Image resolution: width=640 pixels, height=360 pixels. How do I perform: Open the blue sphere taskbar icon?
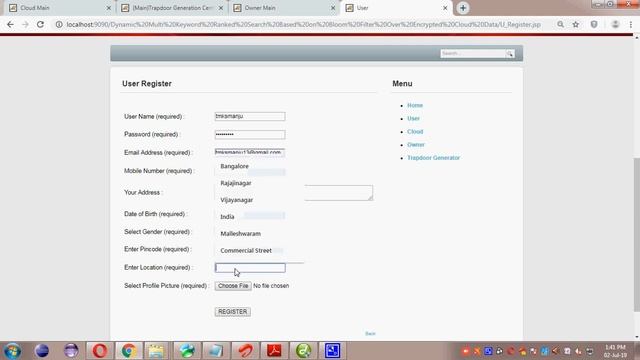(42, 351)
